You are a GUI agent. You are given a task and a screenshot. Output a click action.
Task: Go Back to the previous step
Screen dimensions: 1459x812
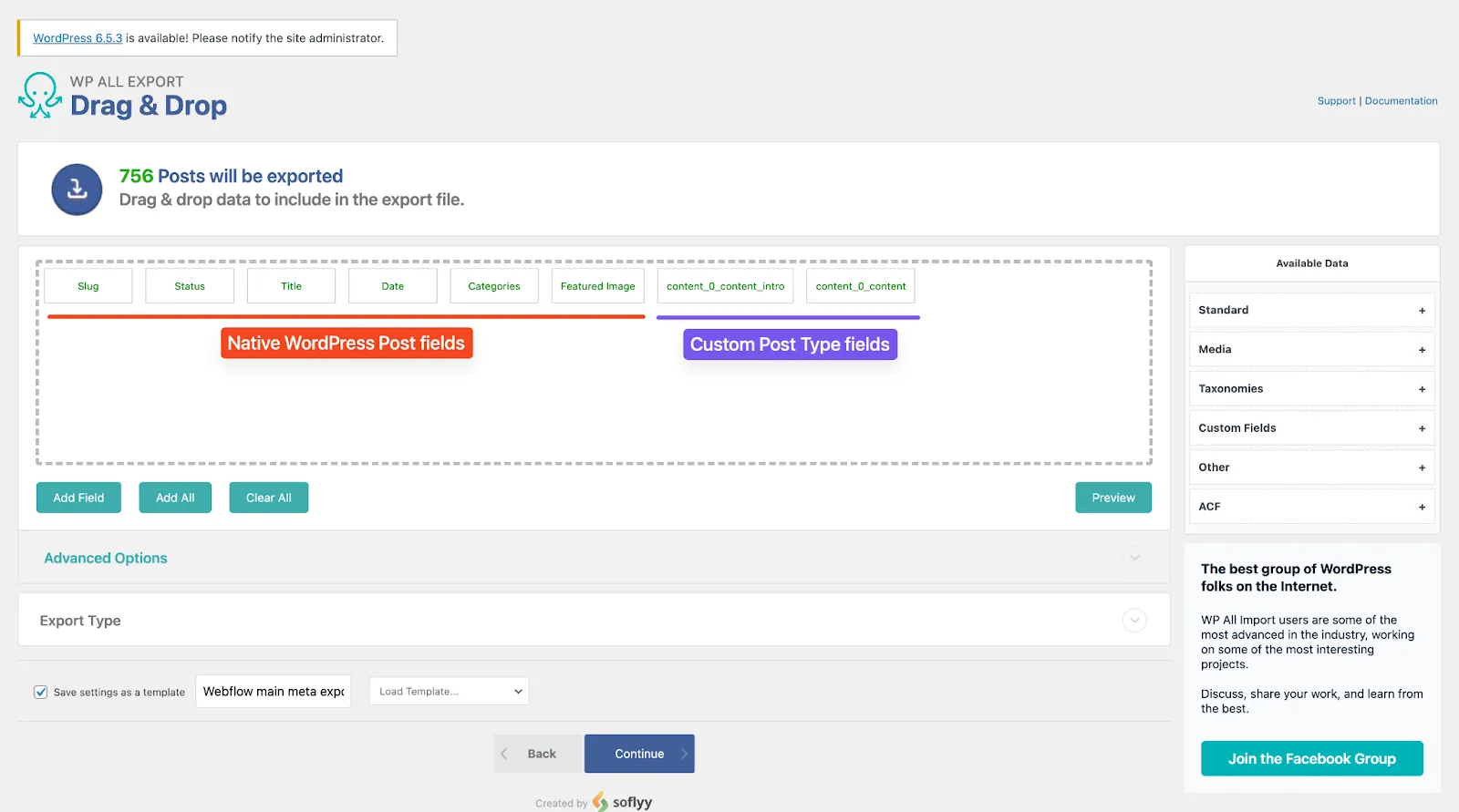(x=537, y=754)
